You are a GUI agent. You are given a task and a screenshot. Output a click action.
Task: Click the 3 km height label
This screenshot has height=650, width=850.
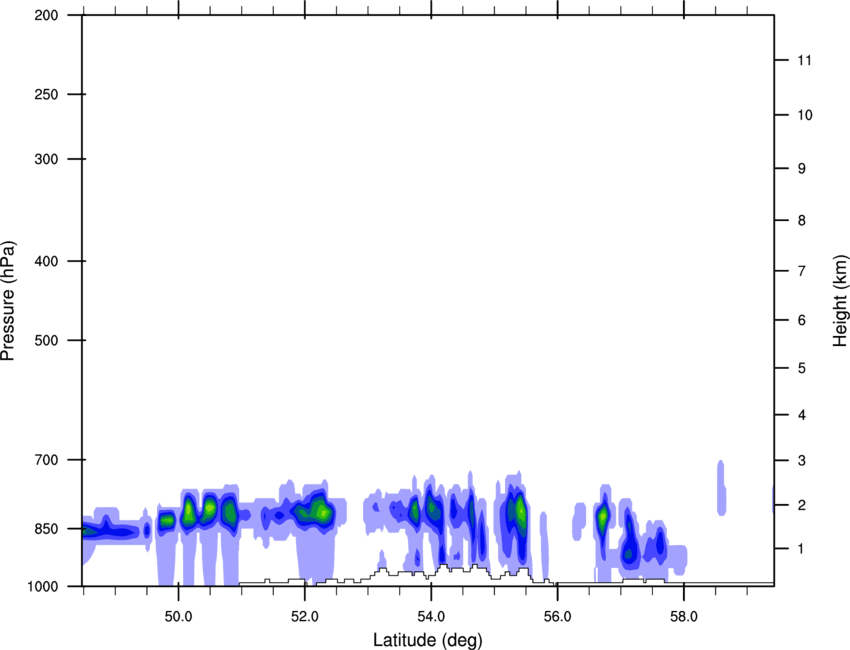802,461
